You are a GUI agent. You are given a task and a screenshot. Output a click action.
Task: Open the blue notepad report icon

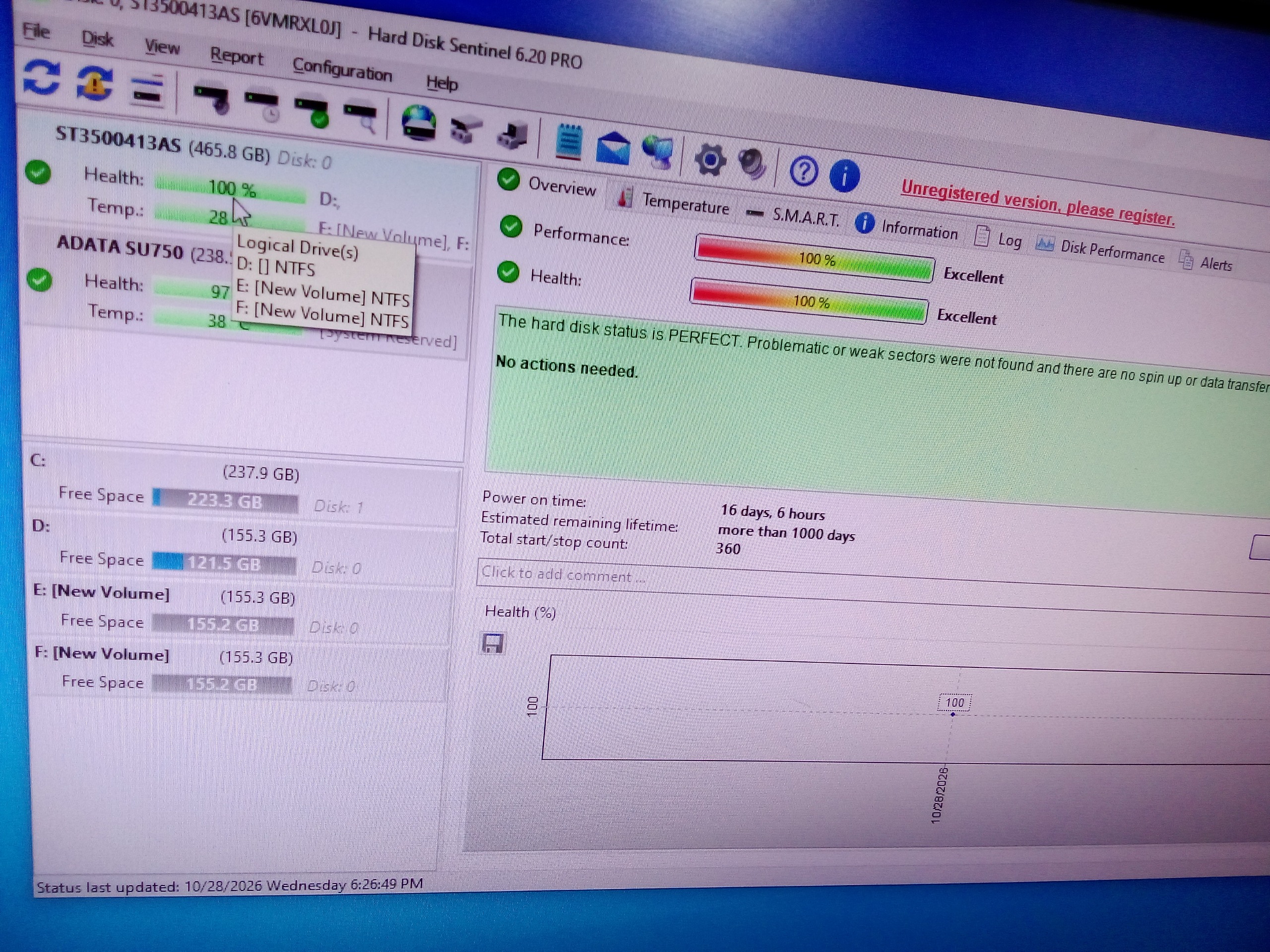point(569,142)
